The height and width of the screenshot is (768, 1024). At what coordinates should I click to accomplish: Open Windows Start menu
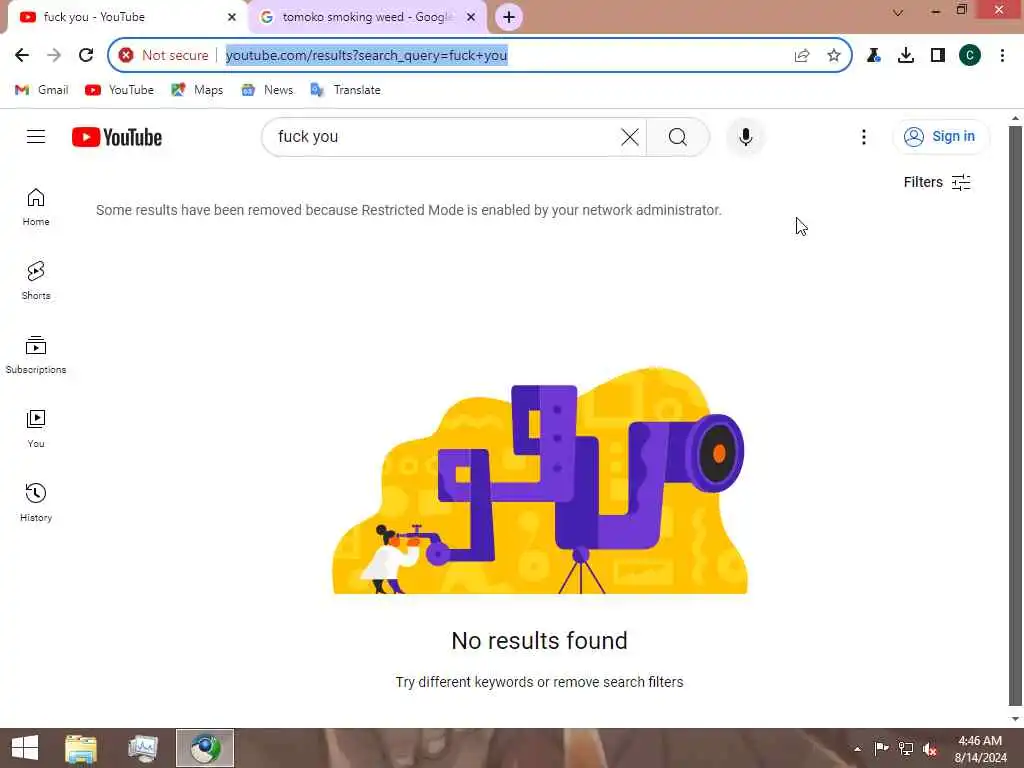pos(25,748)
